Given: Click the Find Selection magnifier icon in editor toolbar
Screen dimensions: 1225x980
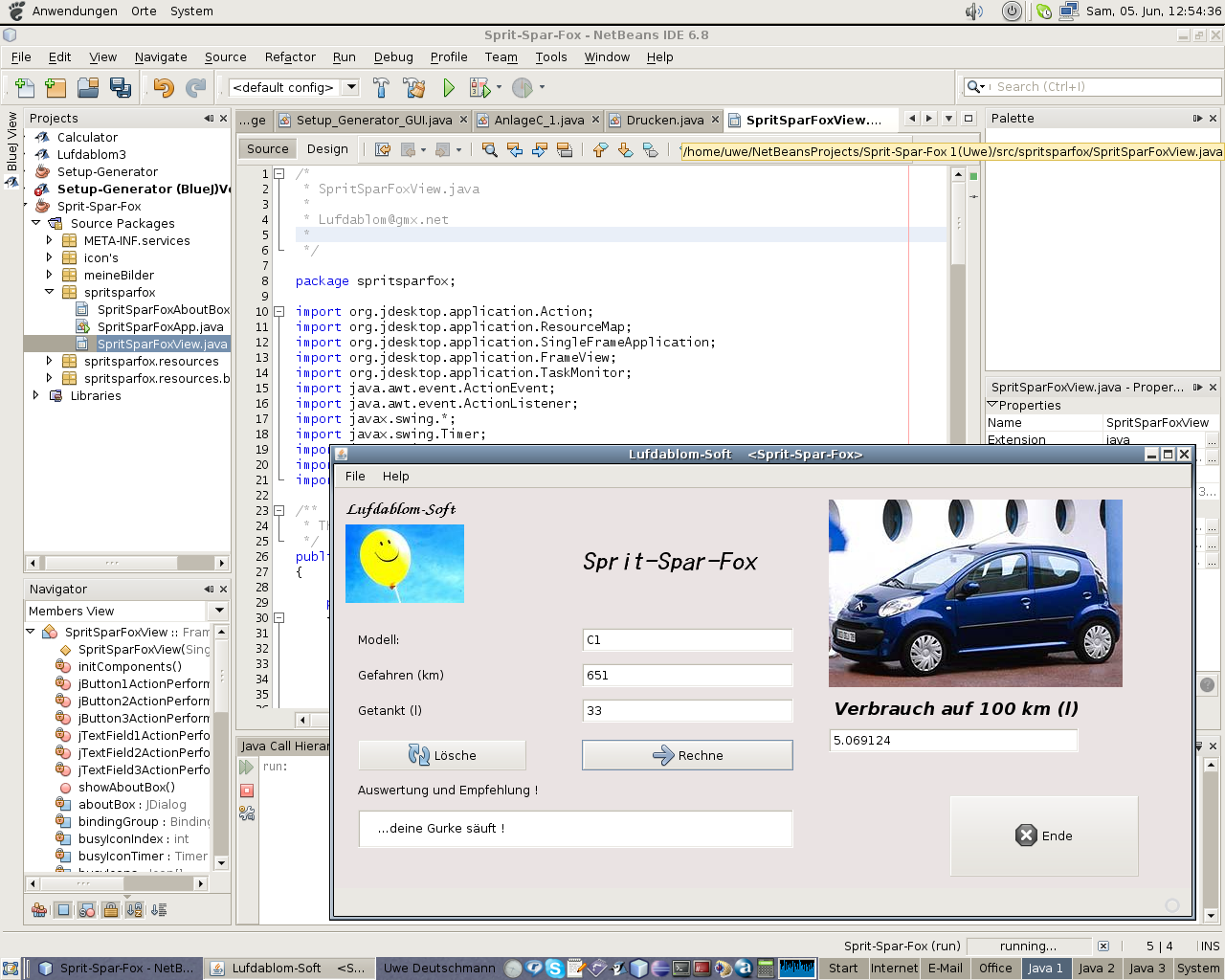Looking at the screenshot, I should pos(489,149).
